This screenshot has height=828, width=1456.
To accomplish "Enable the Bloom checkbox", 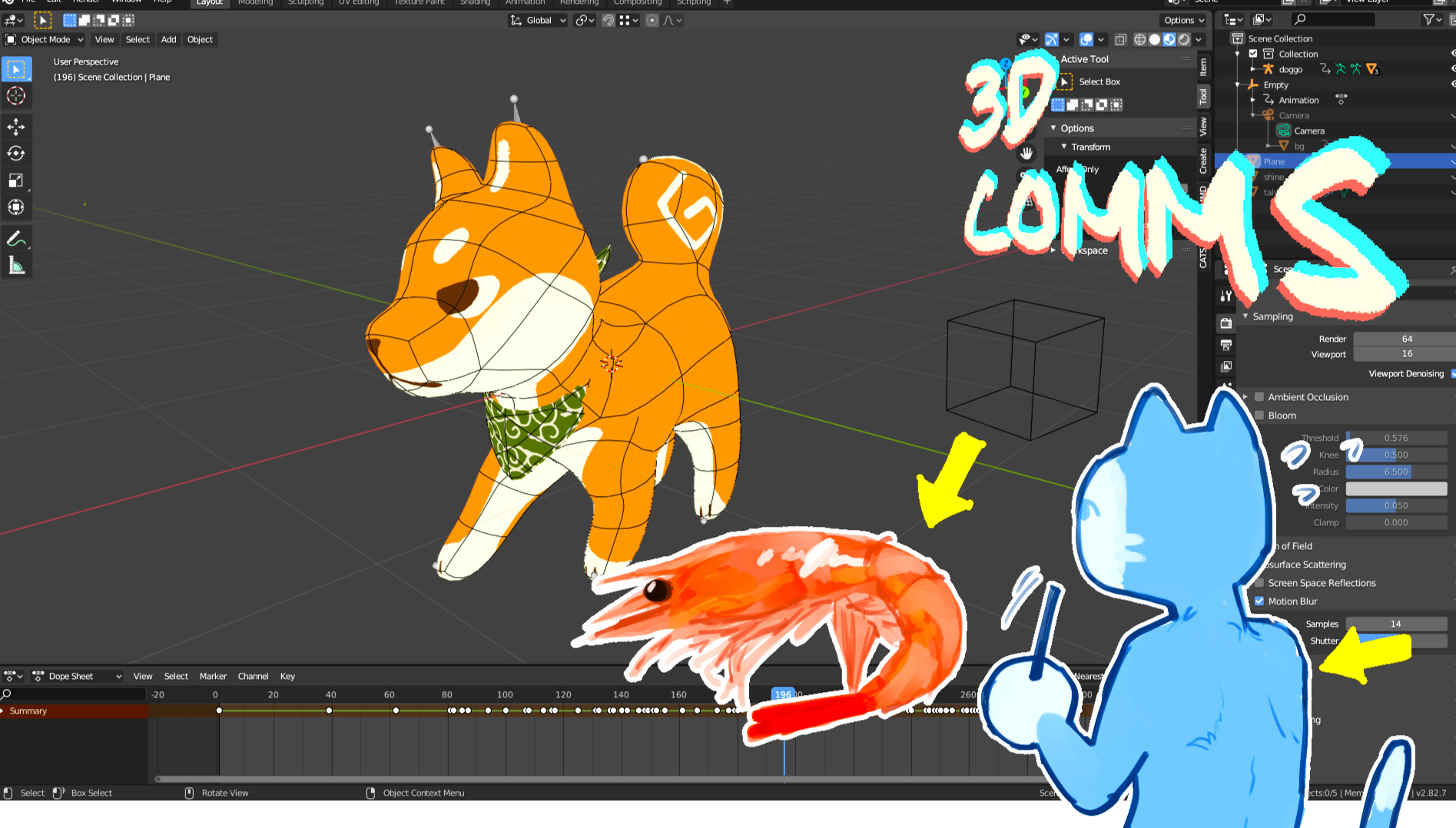I will (x=1259, y=416).
